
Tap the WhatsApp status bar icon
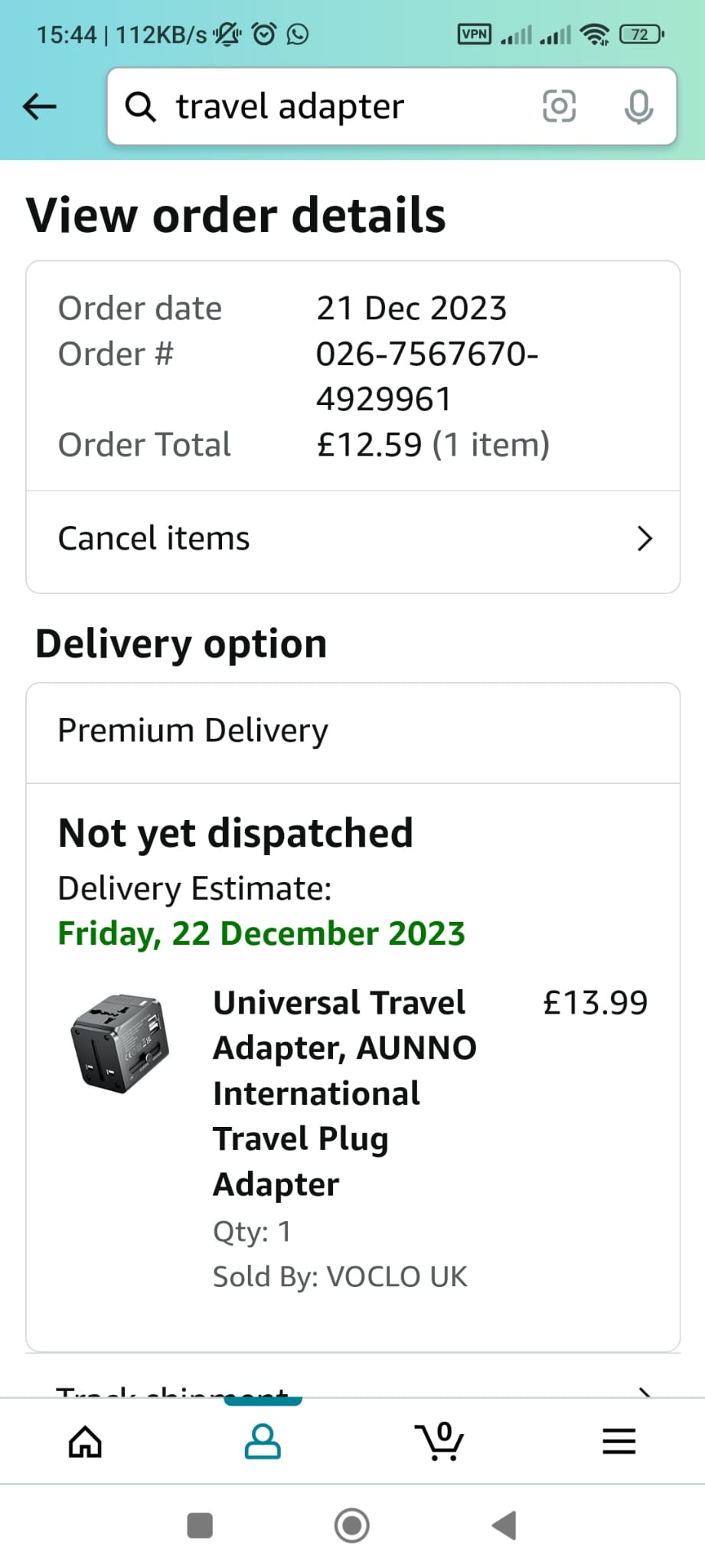tap(298, 34)
